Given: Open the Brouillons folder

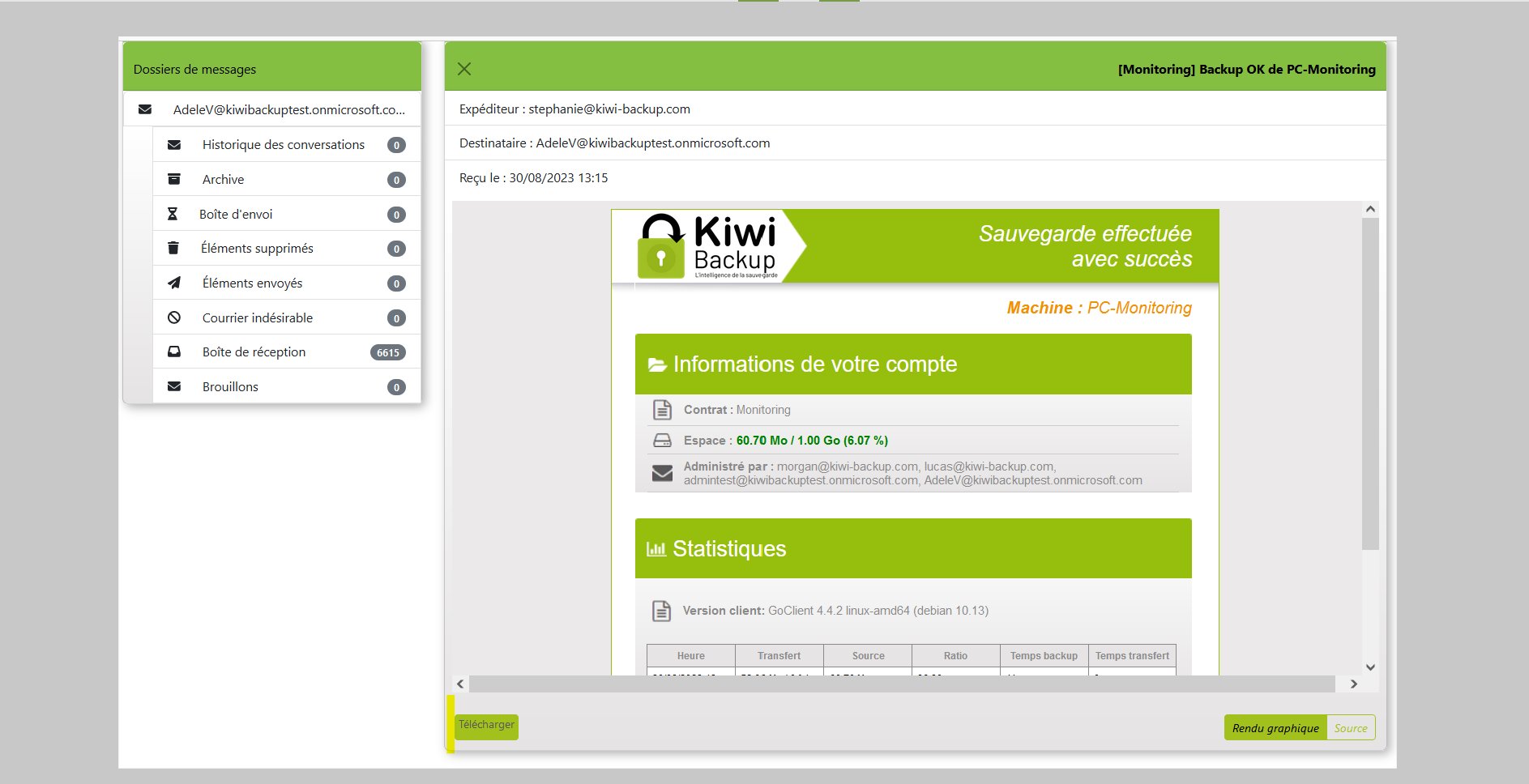Looking at the screenshot, I should (x=287, y=386).
